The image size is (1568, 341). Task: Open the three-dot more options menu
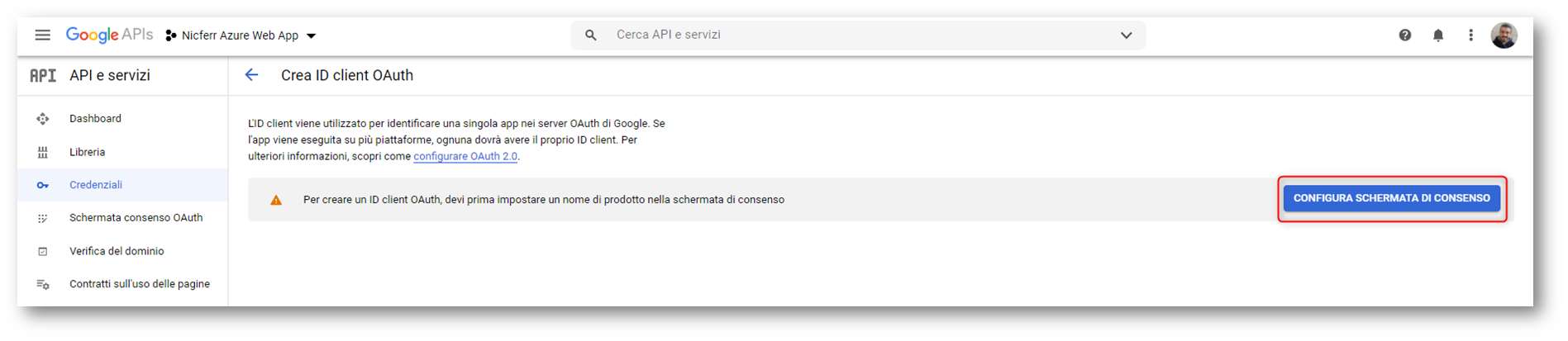pos(1470,35)
